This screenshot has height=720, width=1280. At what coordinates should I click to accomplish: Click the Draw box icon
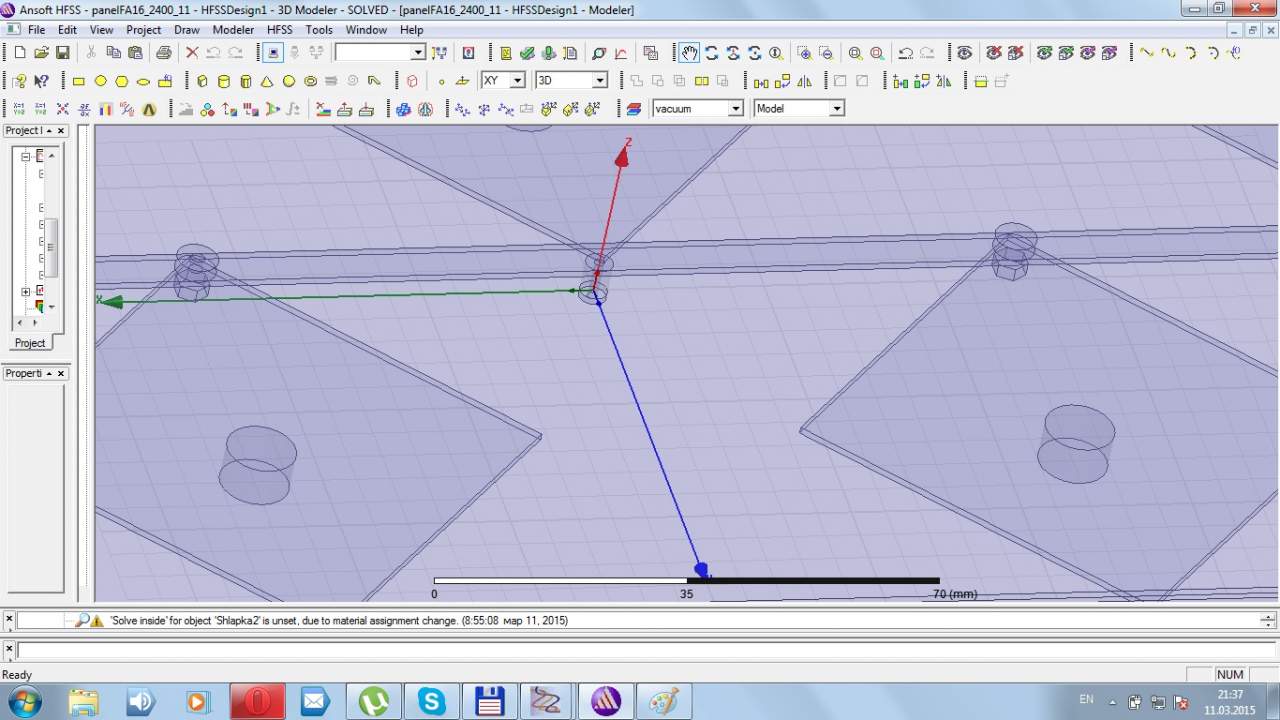[x=201, y=81]
